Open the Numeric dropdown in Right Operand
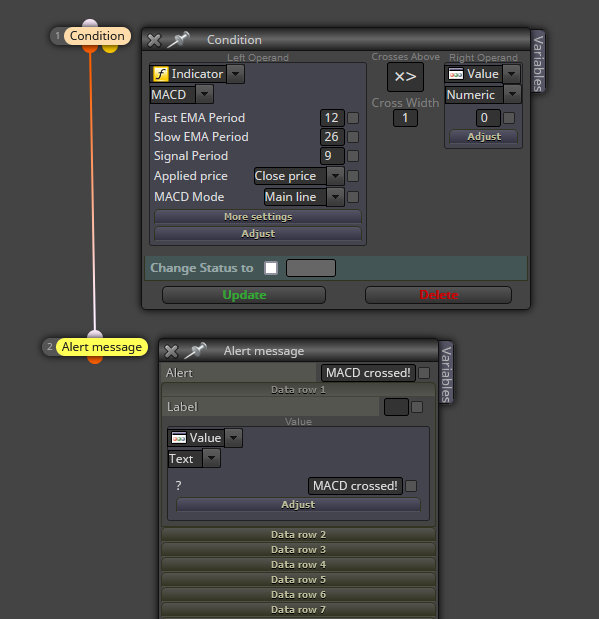 pyautogui.click(x=513, y=94)
